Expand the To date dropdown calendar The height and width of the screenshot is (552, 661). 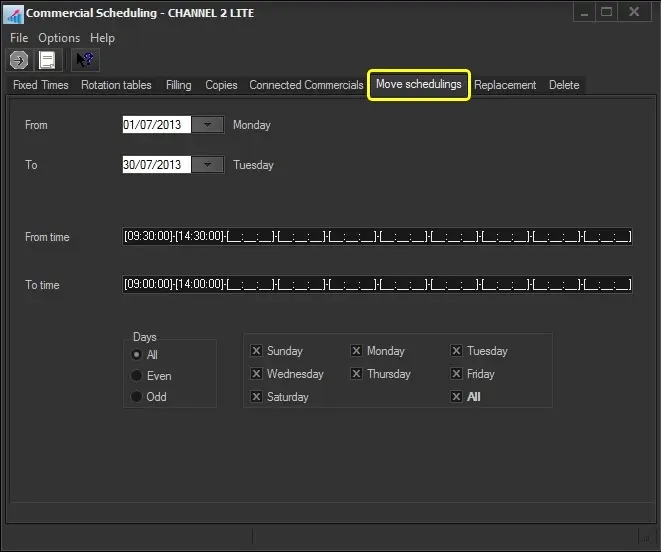tap(207, 165)
